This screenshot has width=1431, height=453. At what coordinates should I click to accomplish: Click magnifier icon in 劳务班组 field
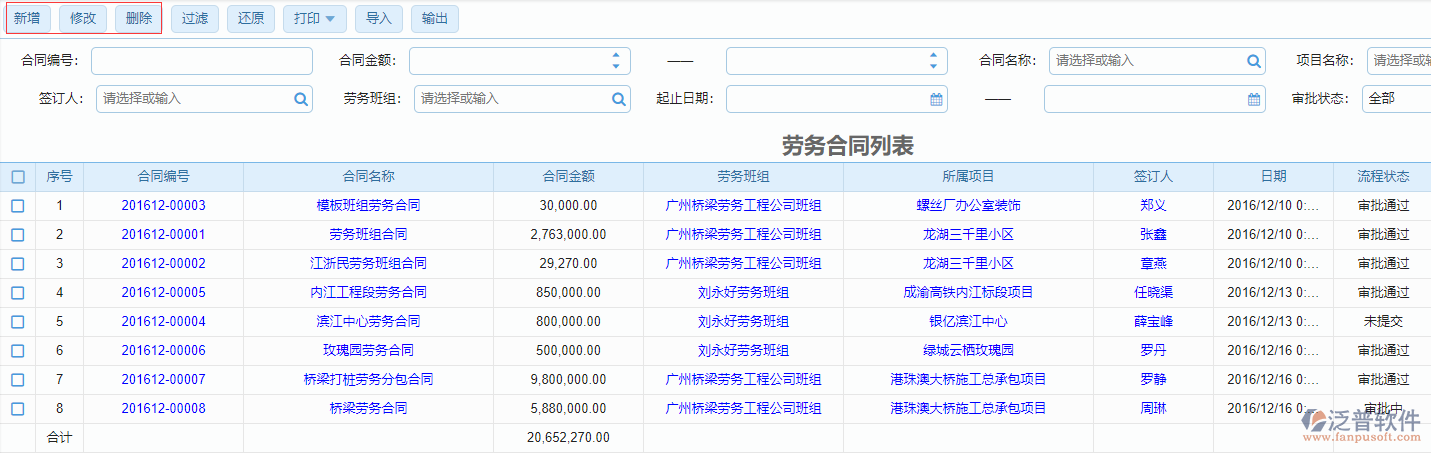tap(619, 99)
